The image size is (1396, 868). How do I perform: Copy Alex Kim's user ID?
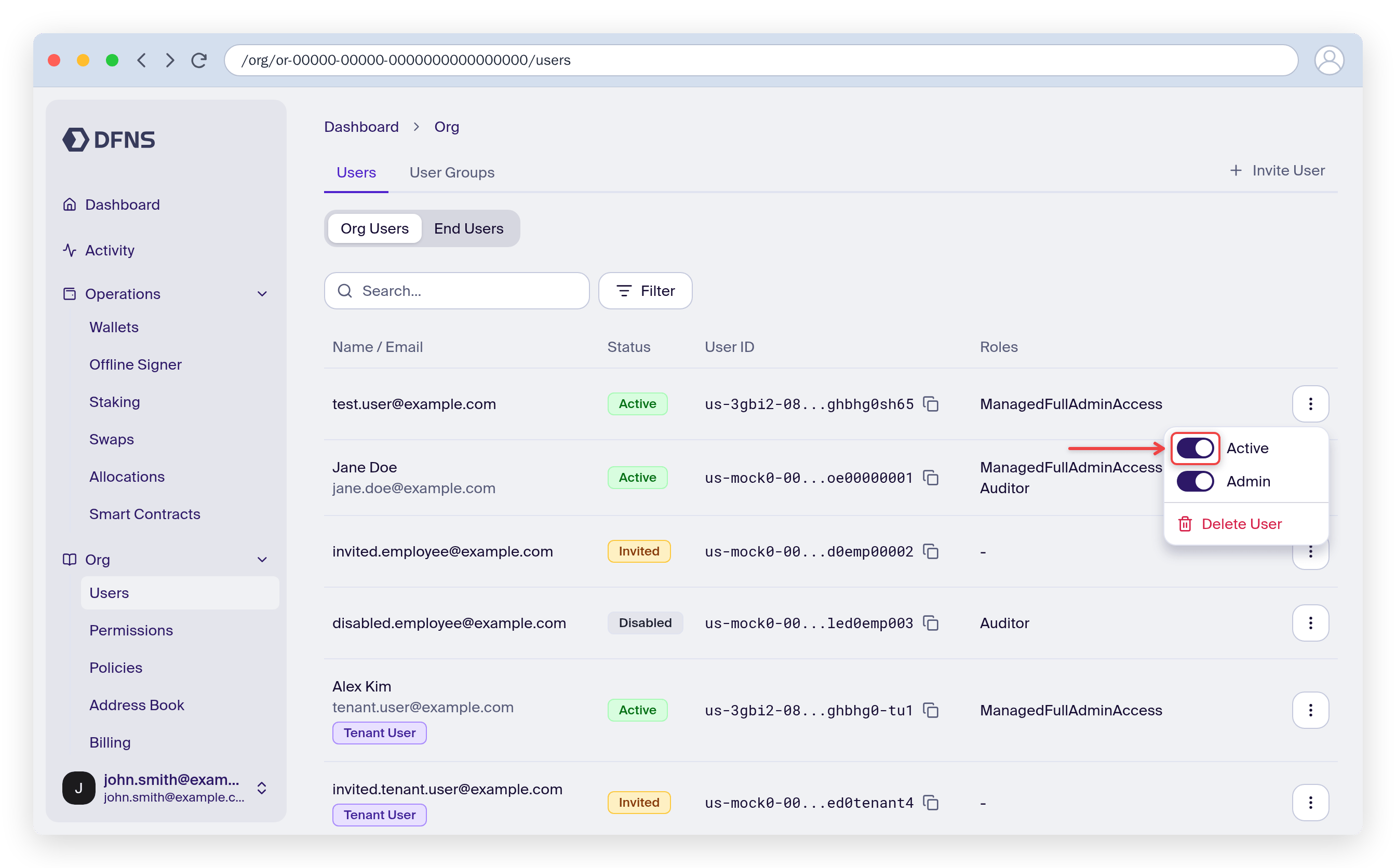(930, 711)
